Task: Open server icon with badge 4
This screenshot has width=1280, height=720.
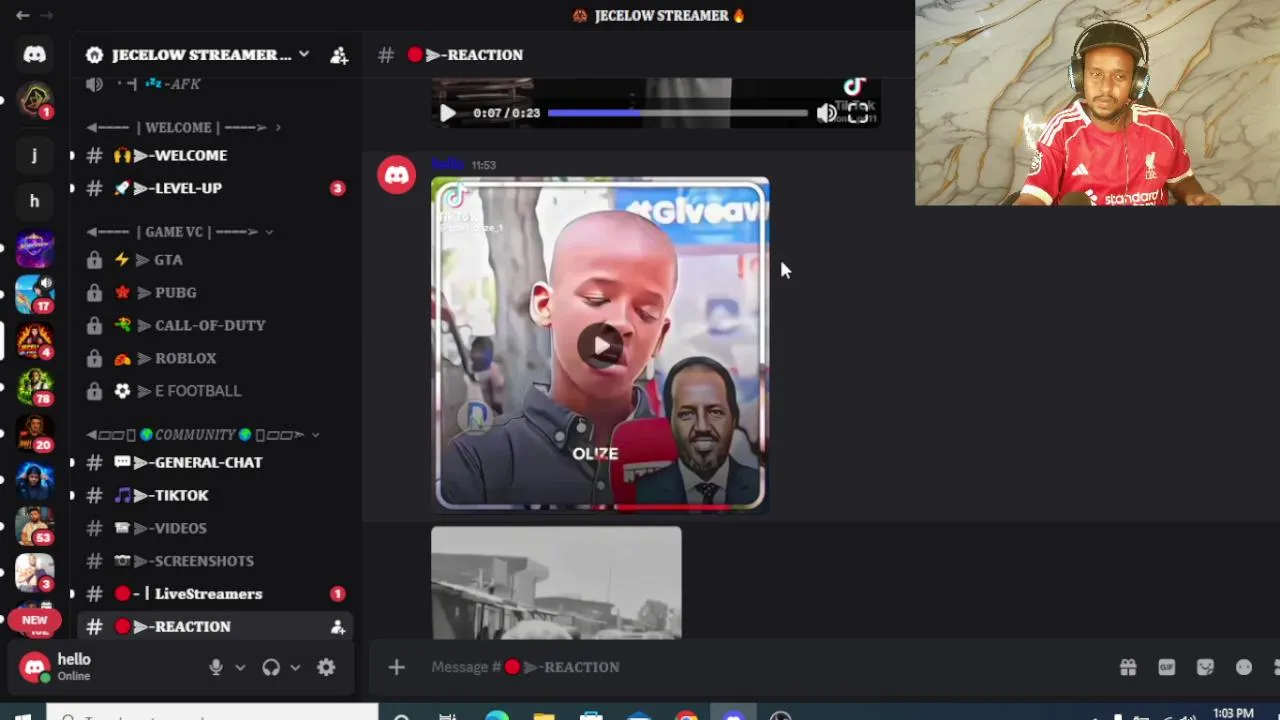Action: [34, 341]
